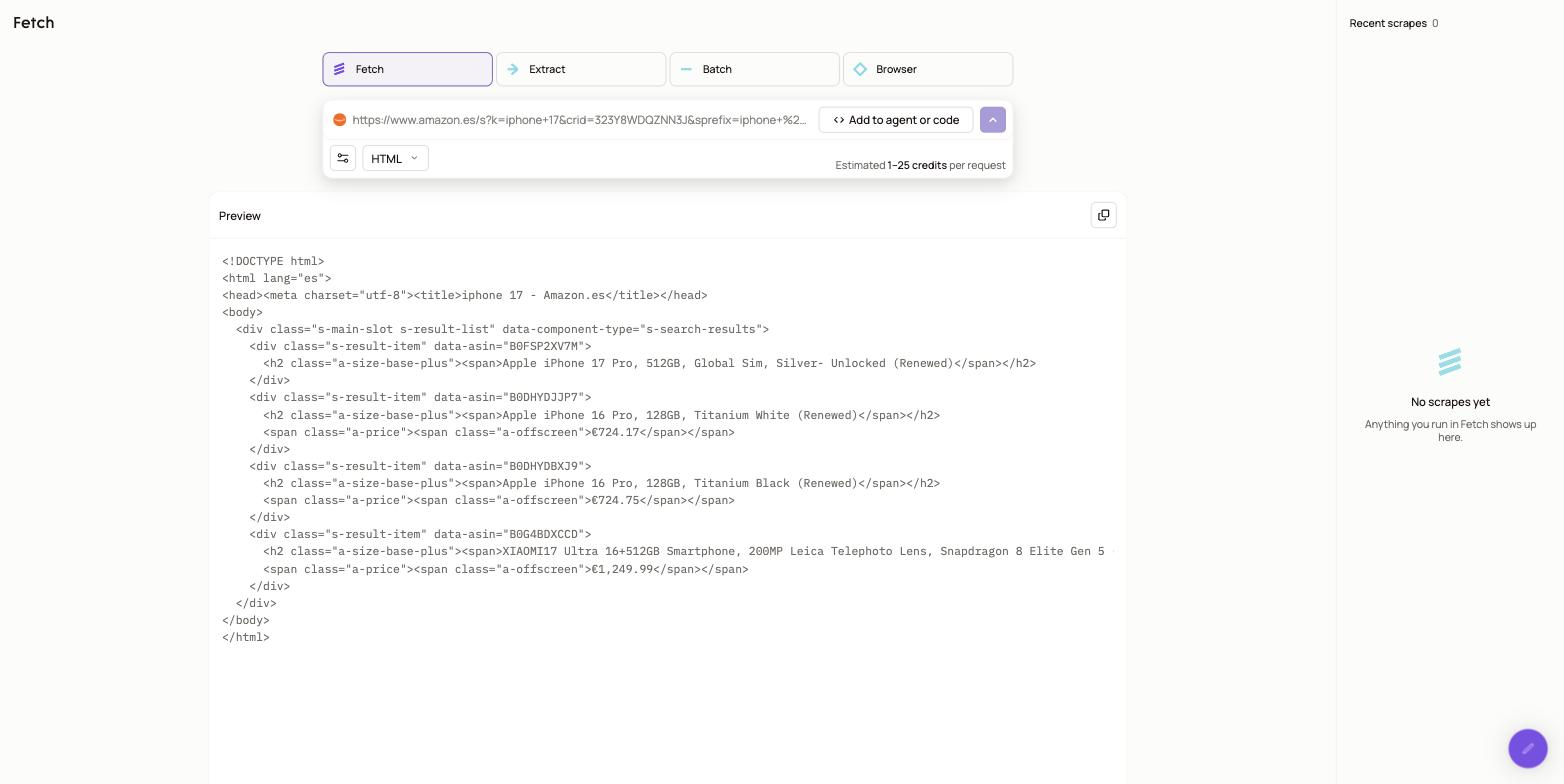Click the title line 'iphone 17 - Amazon.es'
1564x784 pixels.
coord(465,295)
